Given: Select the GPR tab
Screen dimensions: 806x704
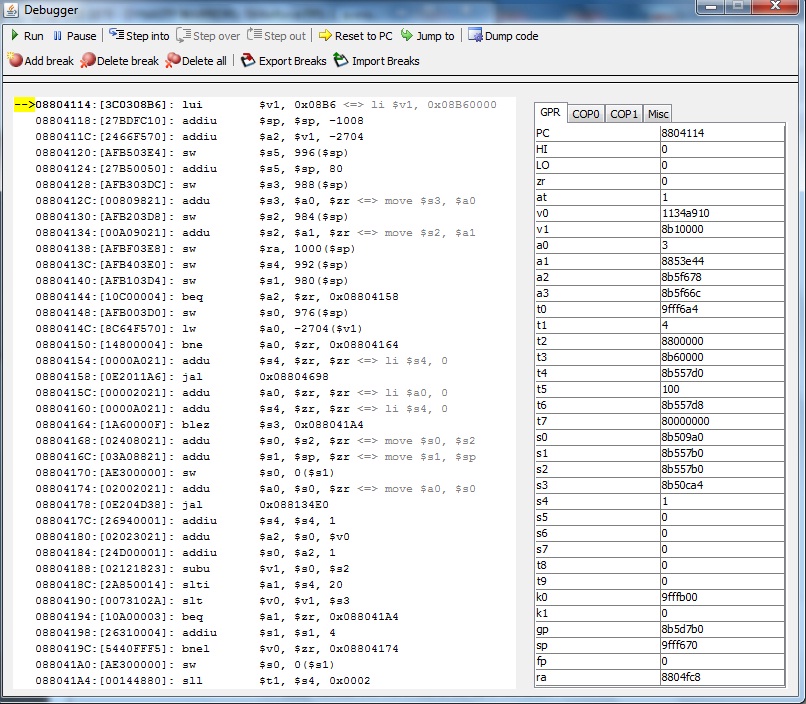Looking at the screenshot, I should click(x=550, y=113).
